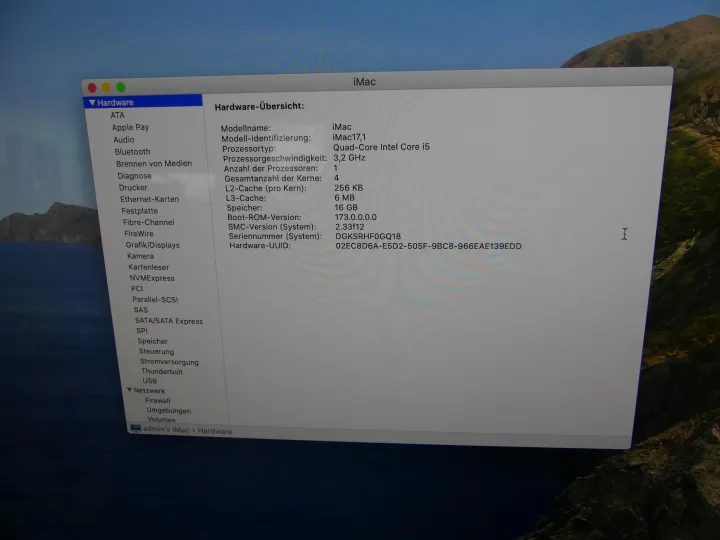Viewport: 720px width, 540px height.
Task: Click the Modellname label
Action: 246,128
